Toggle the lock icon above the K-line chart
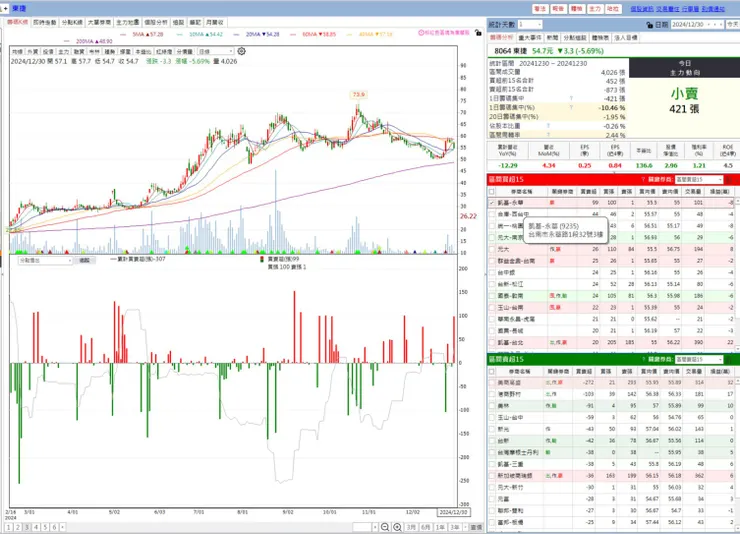Screen dimensions: 740x534 [x=478, y=33]
